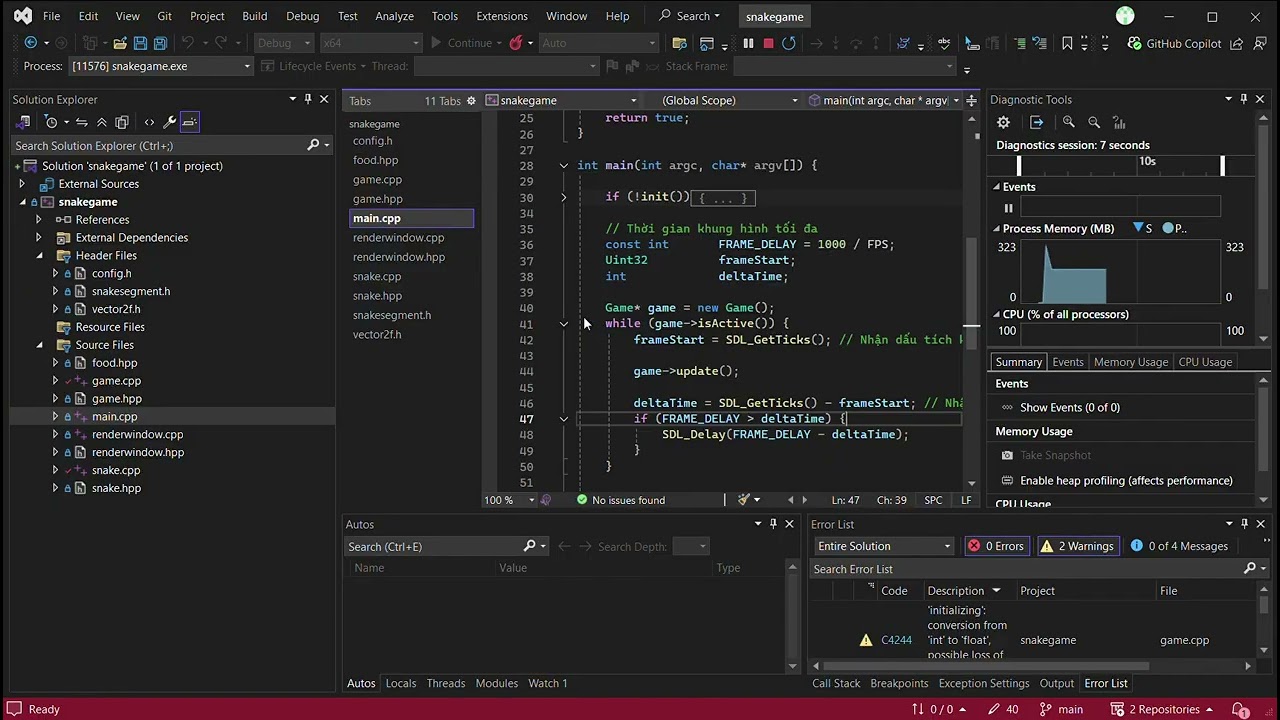Viewport: 1280px width, 720px height.
Task: Open the Process snakegame.exe dropdown
Action: coord(160,66)
